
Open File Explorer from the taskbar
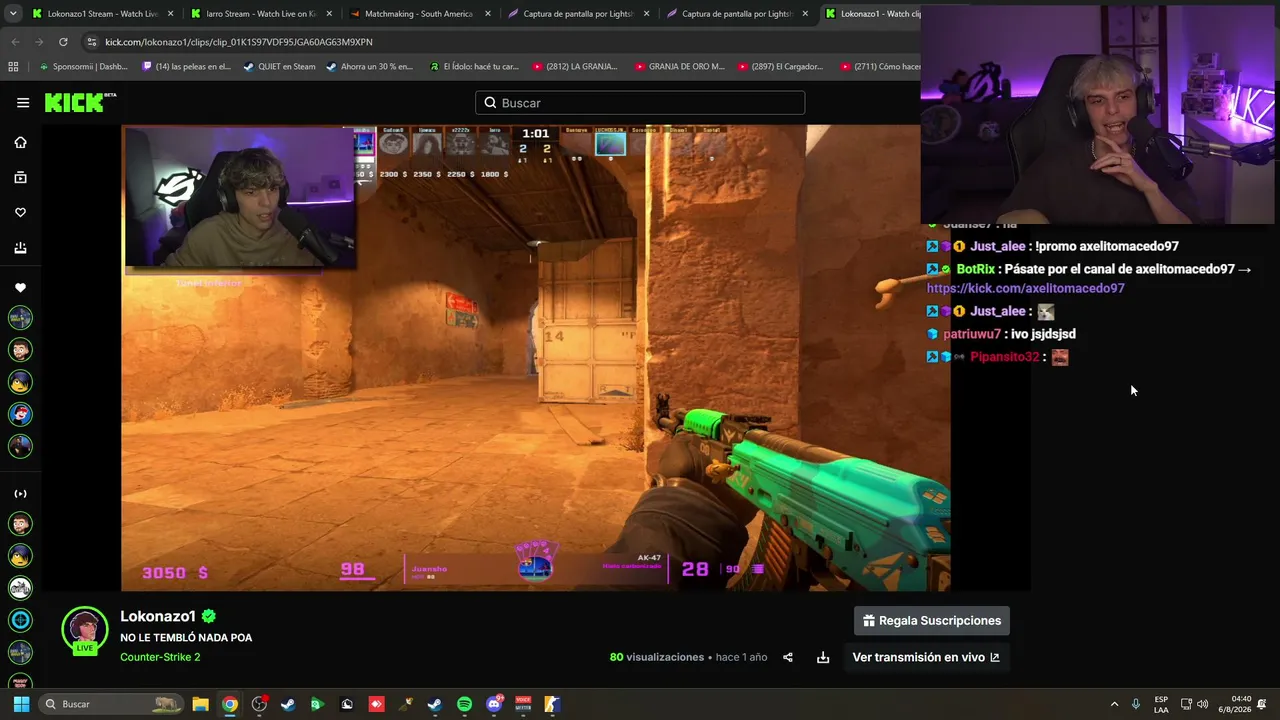tap(200, 704)
